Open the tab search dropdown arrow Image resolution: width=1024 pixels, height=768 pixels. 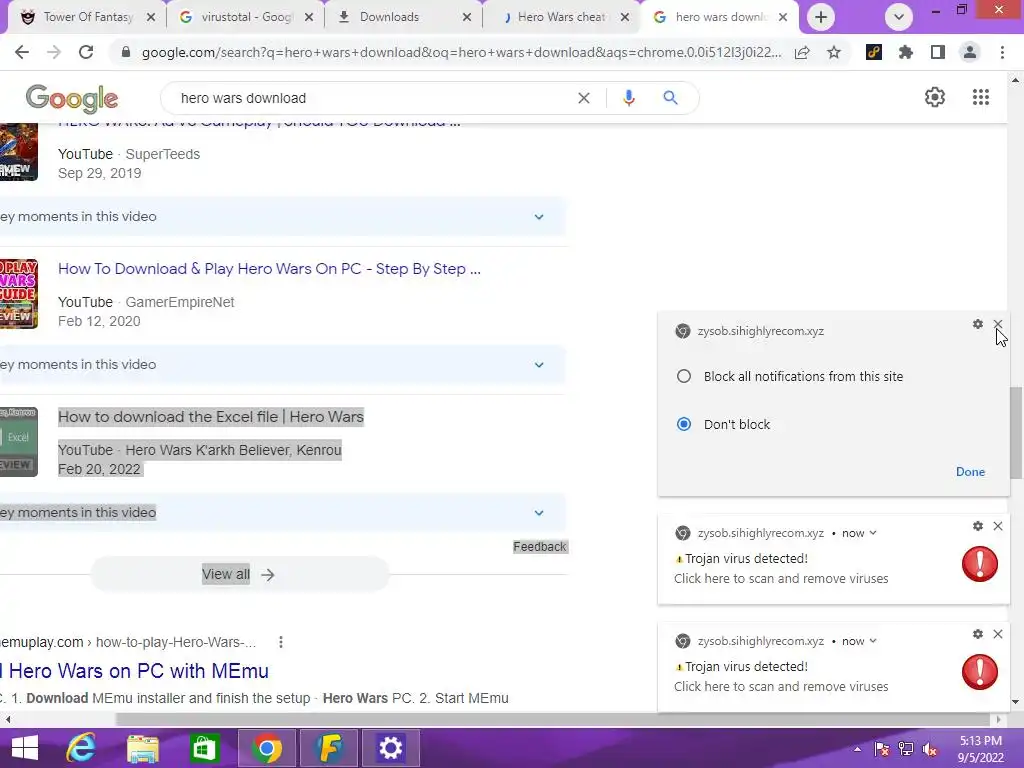[x=899, y=17]
